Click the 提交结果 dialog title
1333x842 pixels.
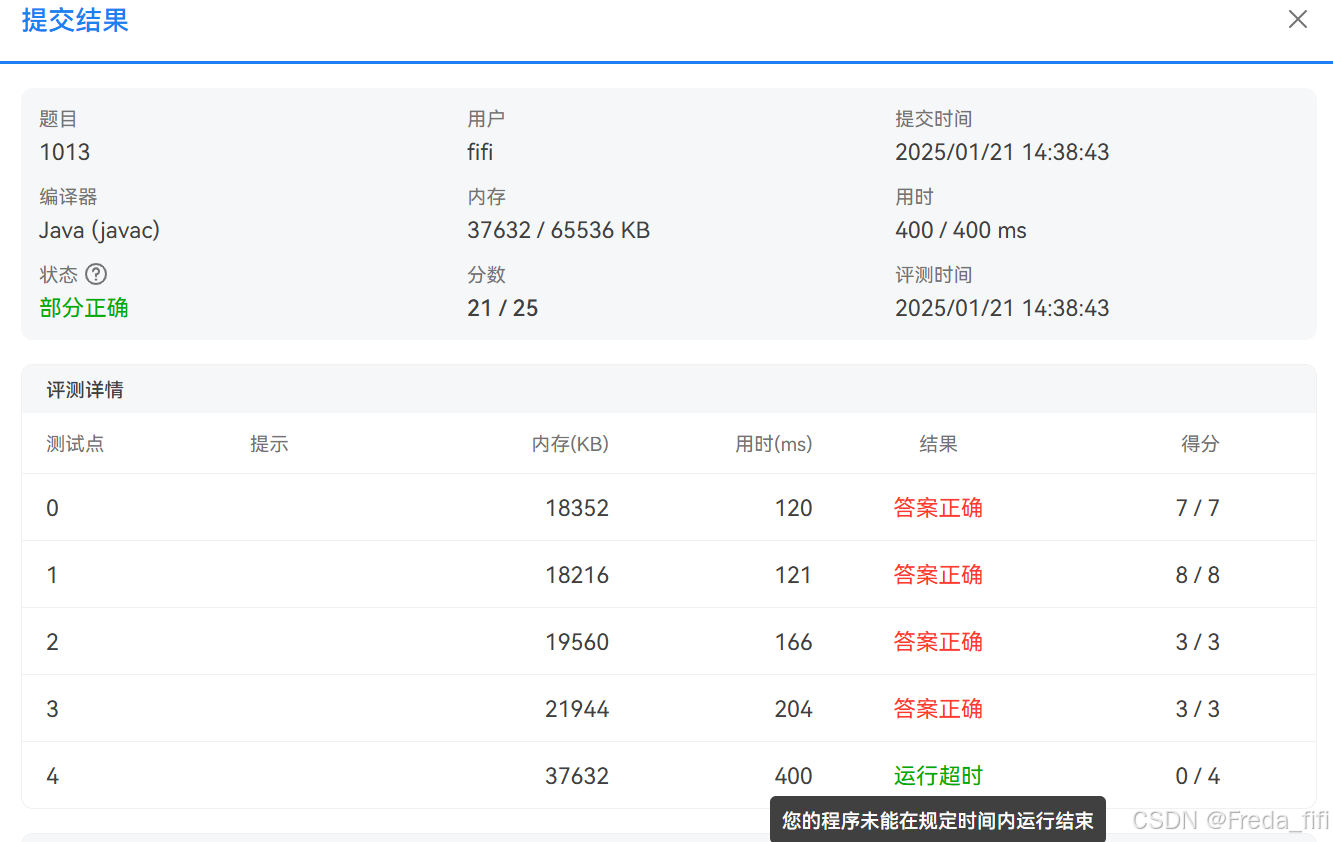(x=74, y=21)
